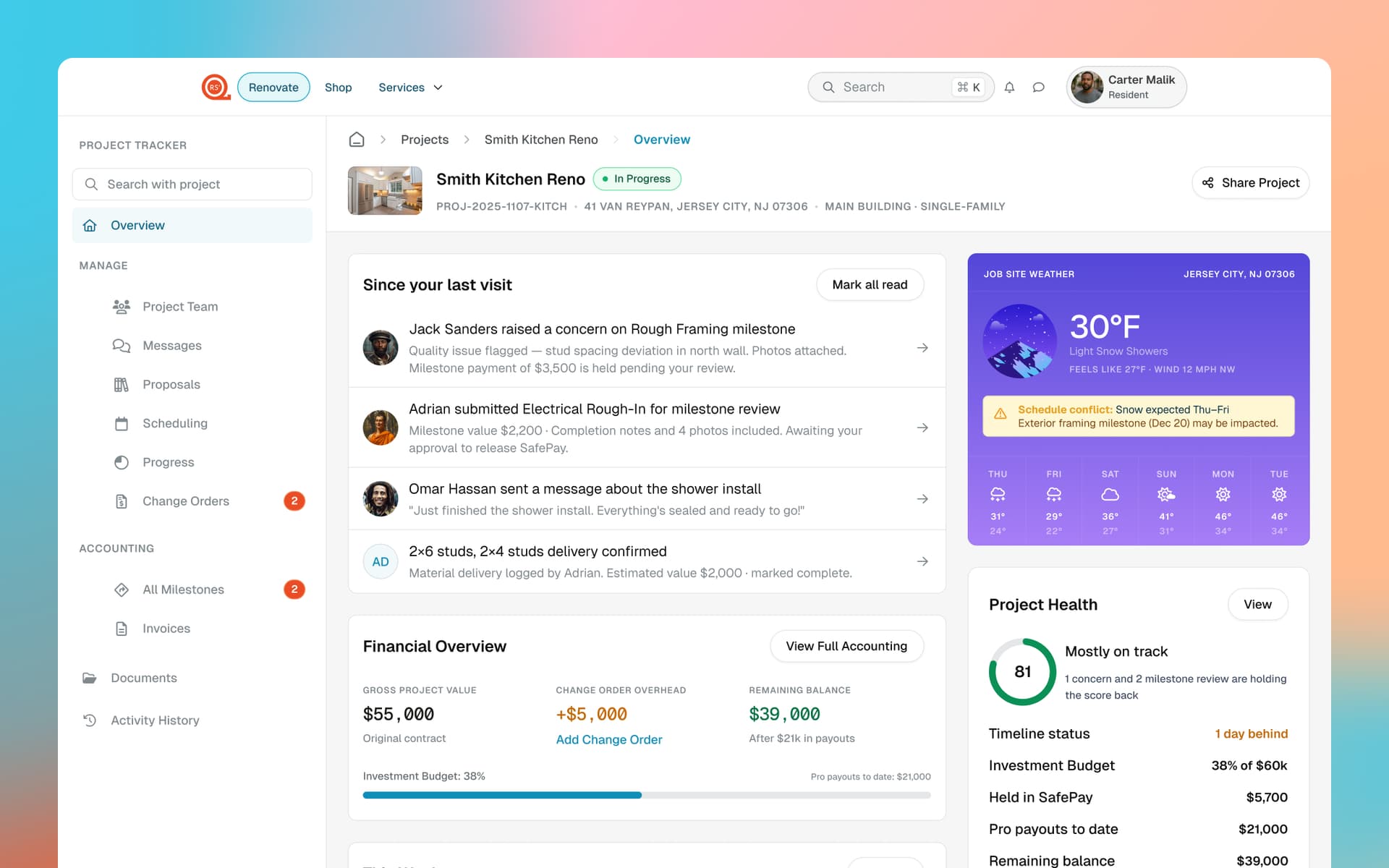
Task: Open the notifications bell icon
Action: click(x=1009, y=88)
